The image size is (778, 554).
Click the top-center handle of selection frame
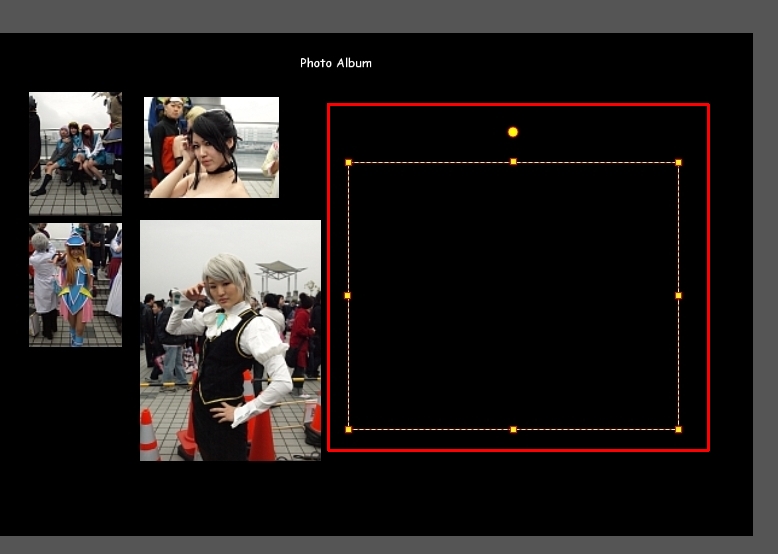pyautogui.click(x=514, y=162)
